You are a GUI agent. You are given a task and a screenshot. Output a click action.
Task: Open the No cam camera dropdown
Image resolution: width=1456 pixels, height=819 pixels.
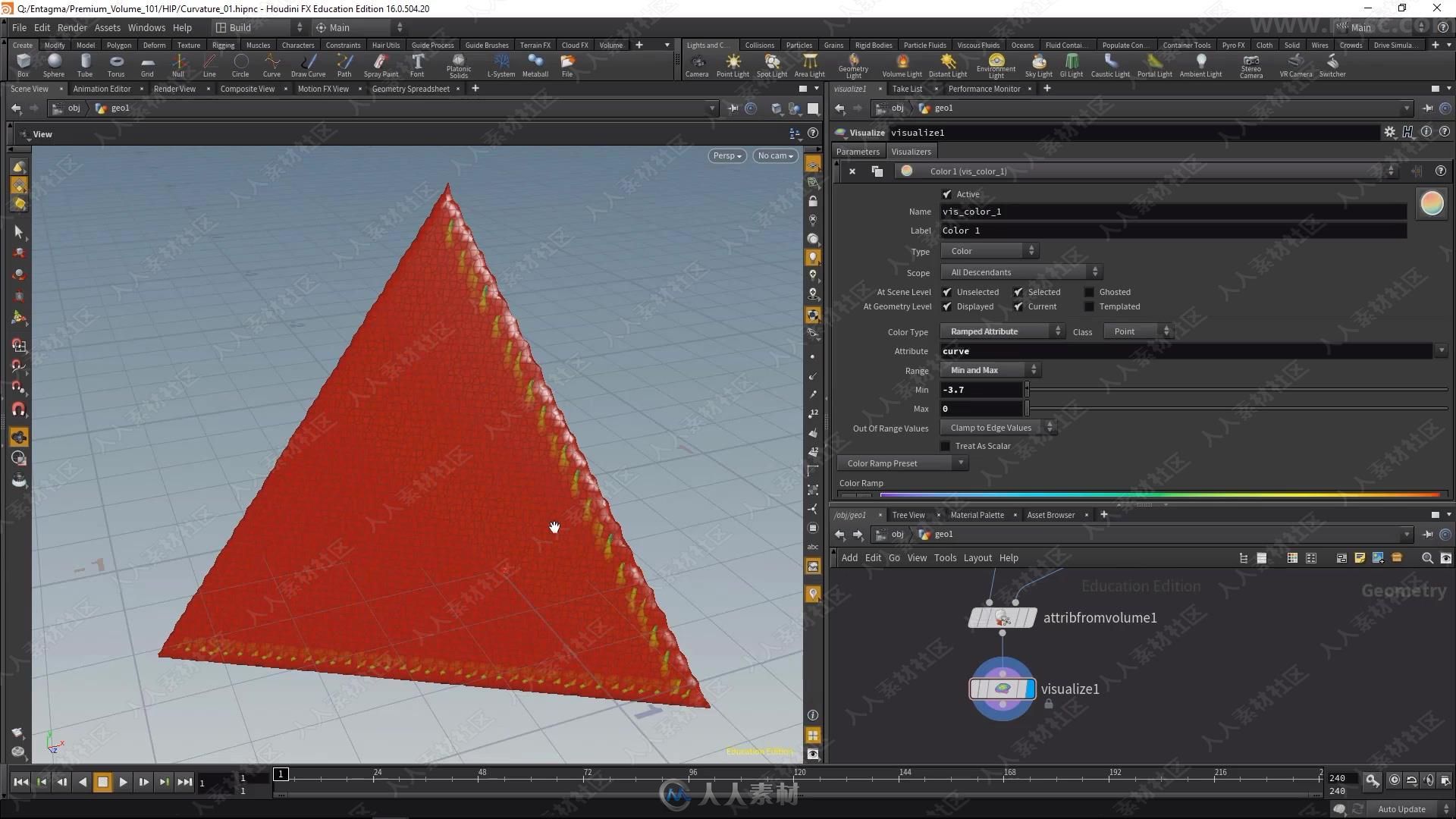(776, 155)
